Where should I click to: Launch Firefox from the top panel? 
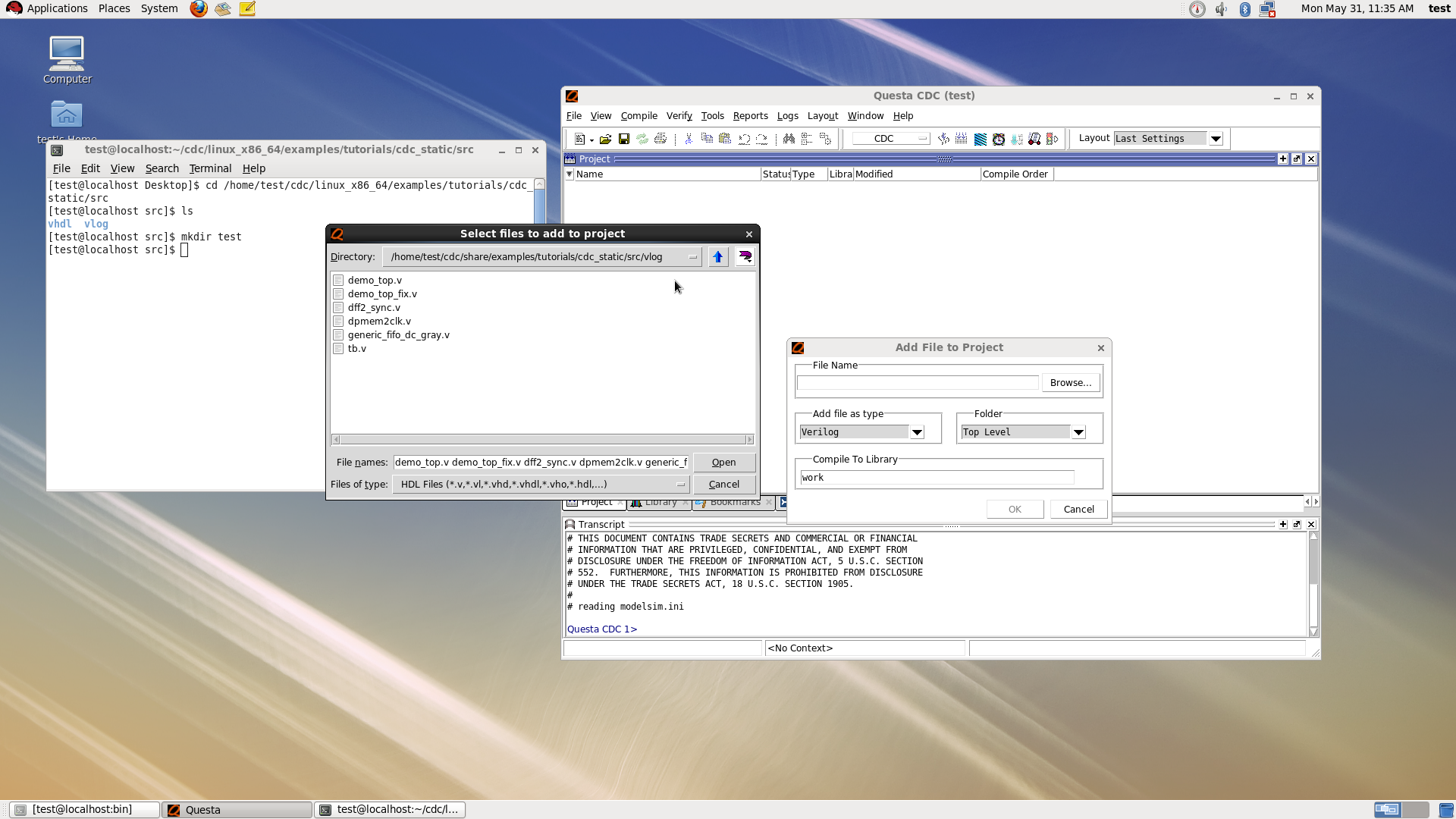pos(199,9)
